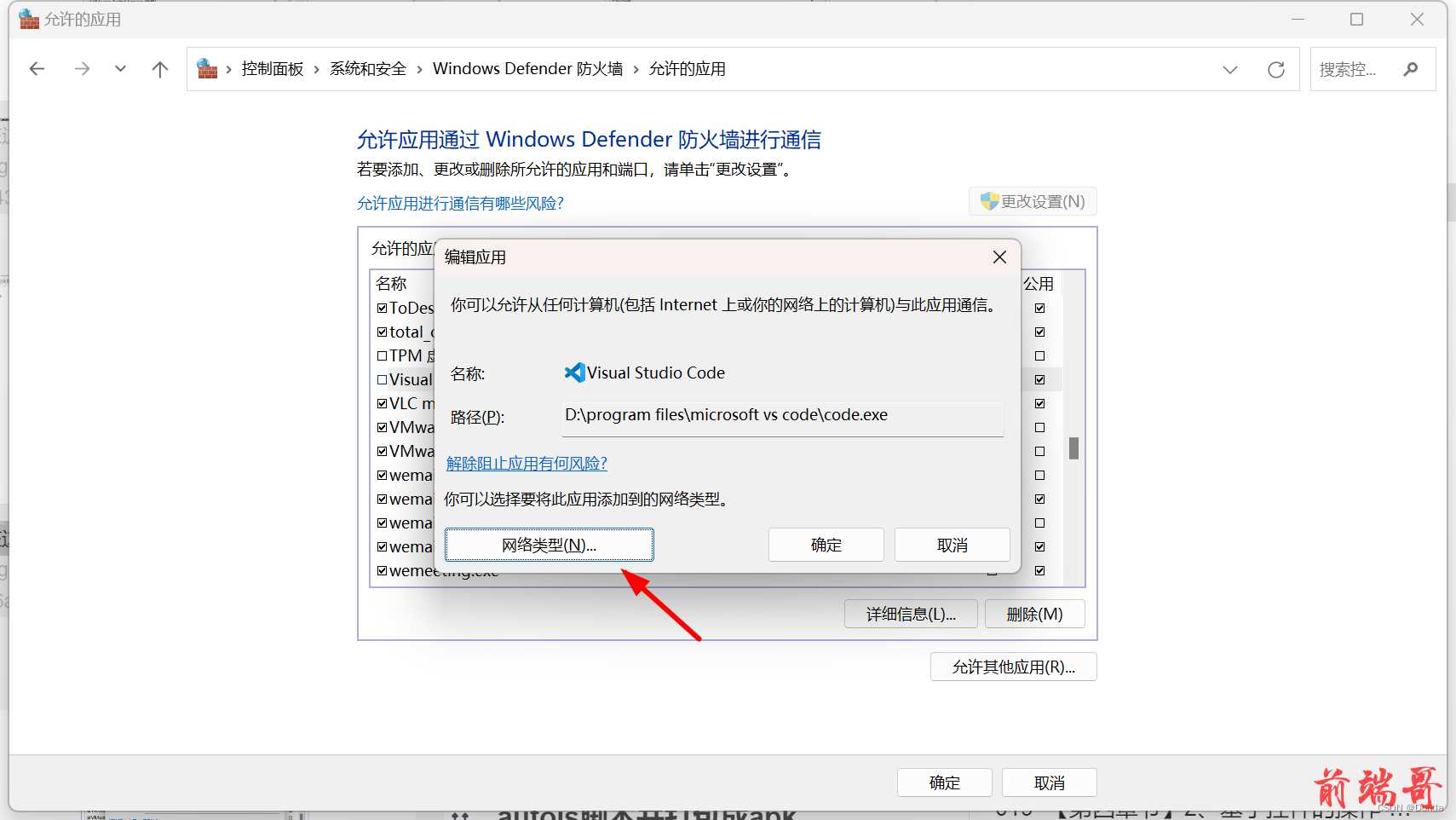
Task: Click 删除(M) to remove app
Action: pos(1034,614)
